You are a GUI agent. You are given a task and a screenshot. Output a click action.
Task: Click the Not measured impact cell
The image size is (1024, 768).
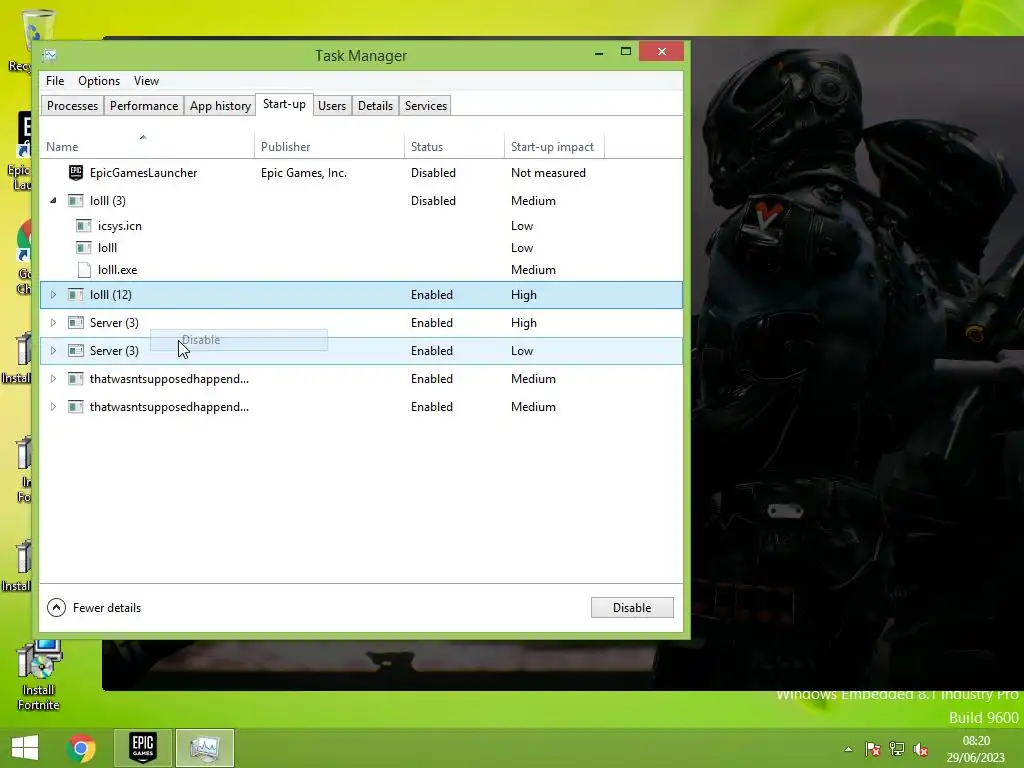point(549,173)
